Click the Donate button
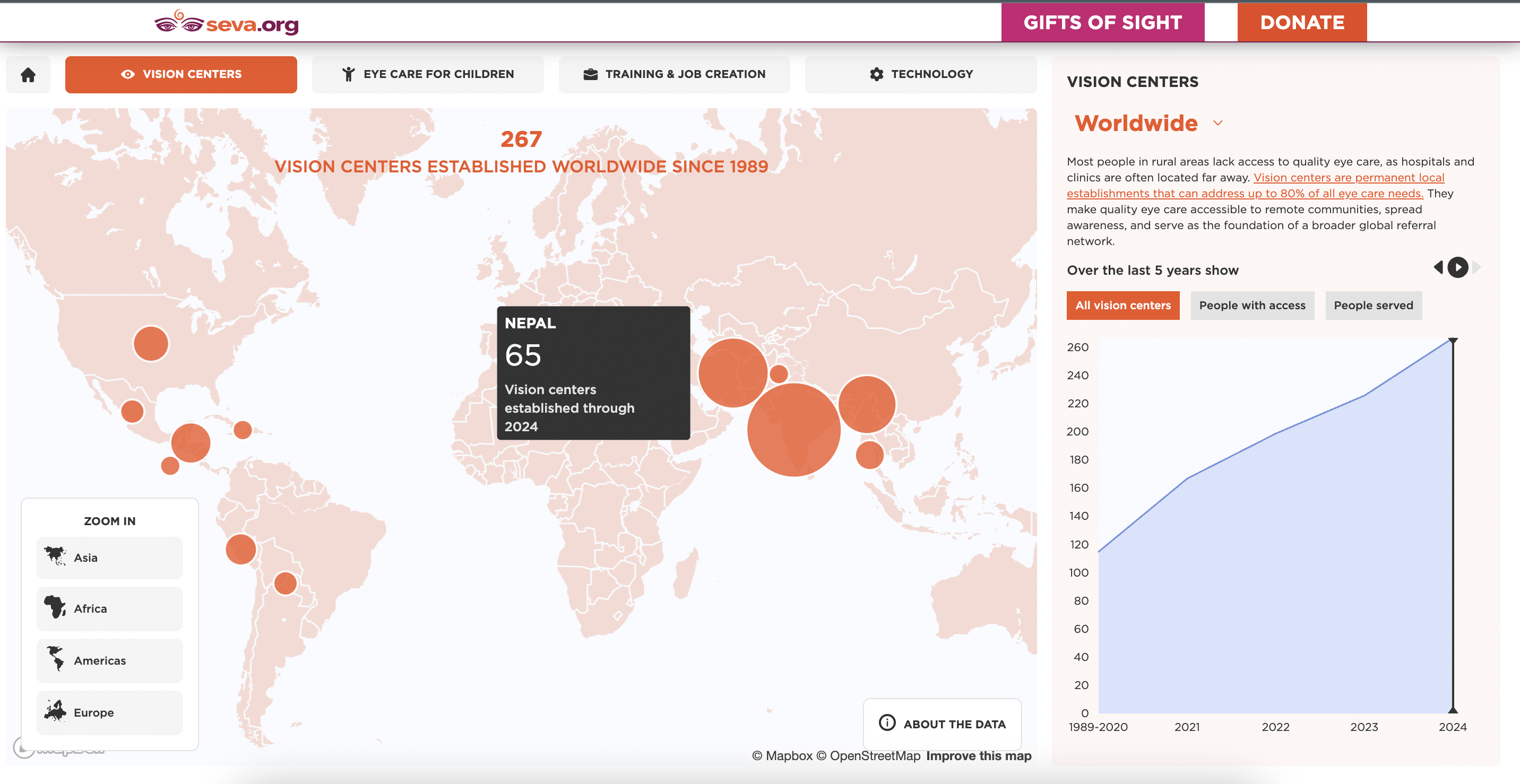Screen dimensions: 1520x784 [x=1302, y=22]
